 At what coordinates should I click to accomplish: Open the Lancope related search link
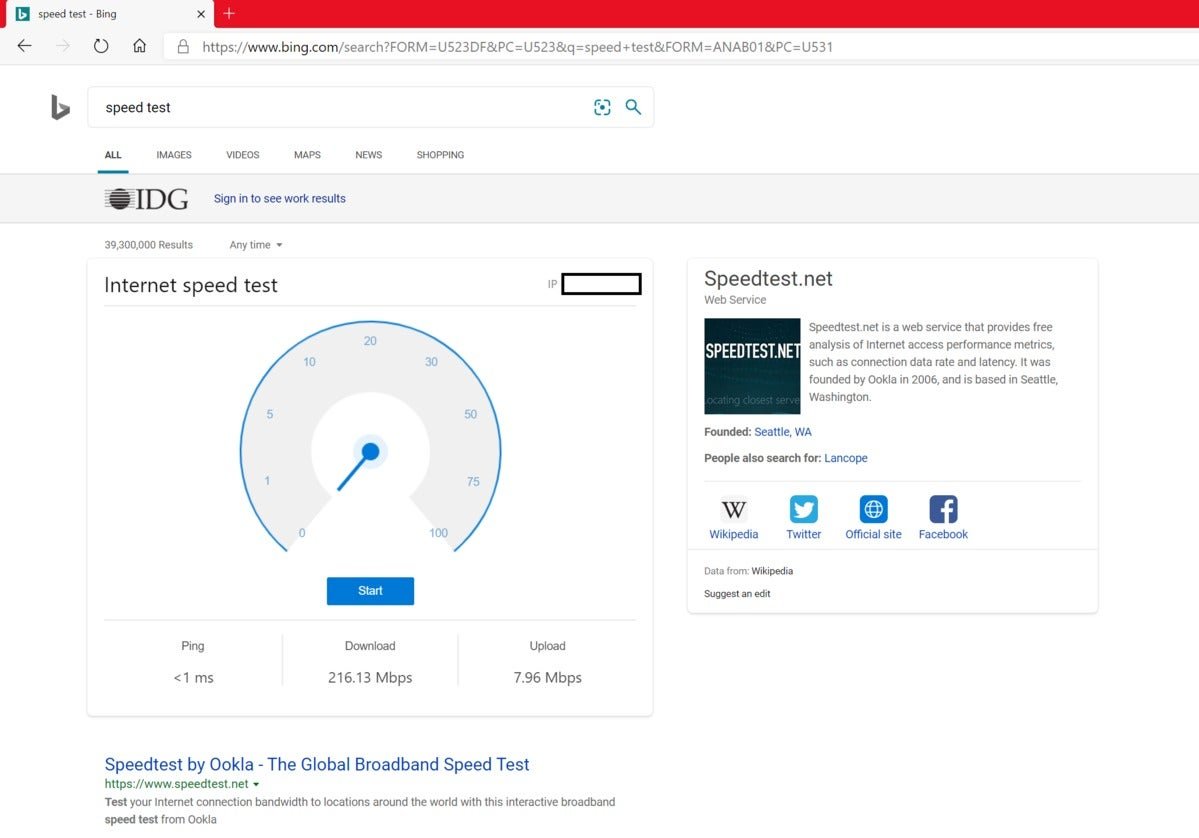846,458
